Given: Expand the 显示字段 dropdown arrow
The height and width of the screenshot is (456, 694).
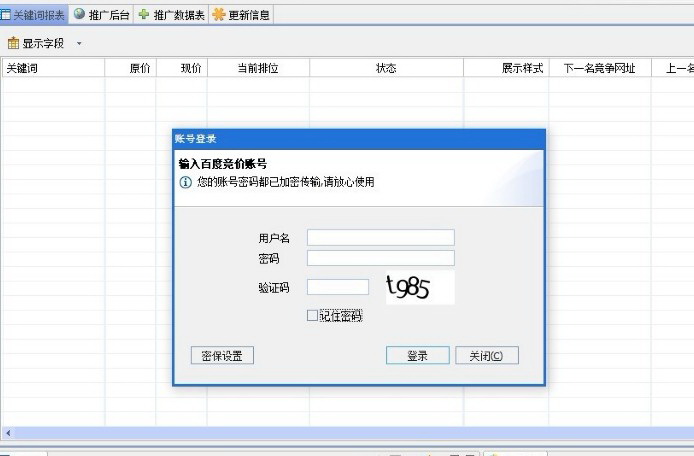Looking at the screenshot, I should 79,43.
